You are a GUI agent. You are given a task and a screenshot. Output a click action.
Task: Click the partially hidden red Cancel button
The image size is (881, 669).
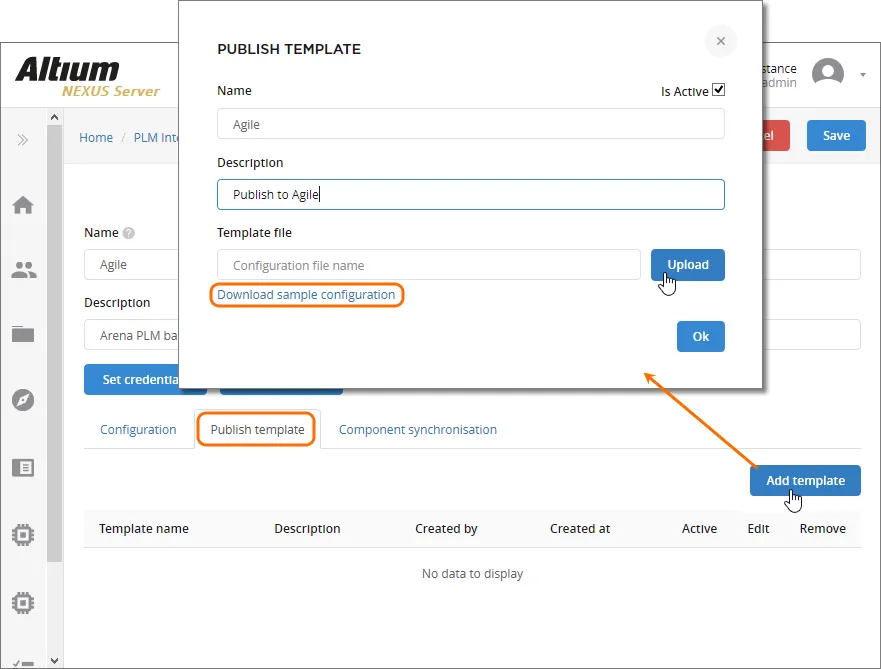coord(776,135)
